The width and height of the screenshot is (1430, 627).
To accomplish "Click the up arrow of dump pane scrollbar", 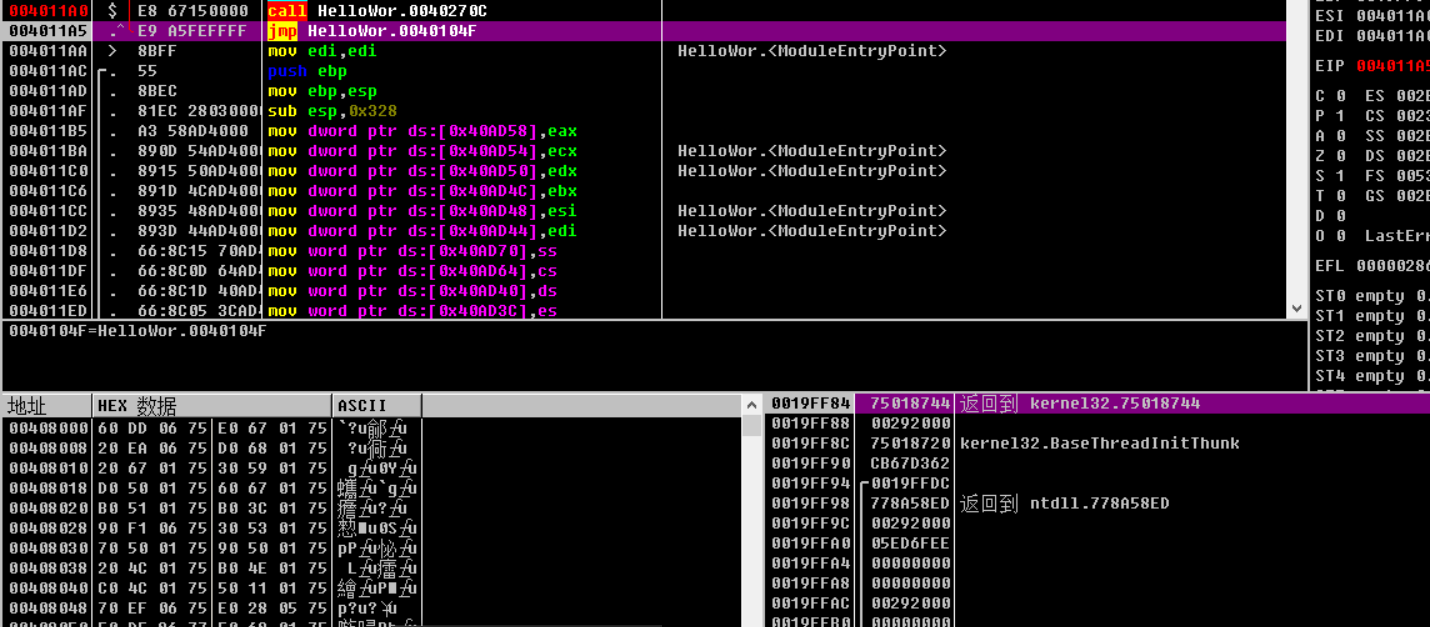I will (752, 405).
